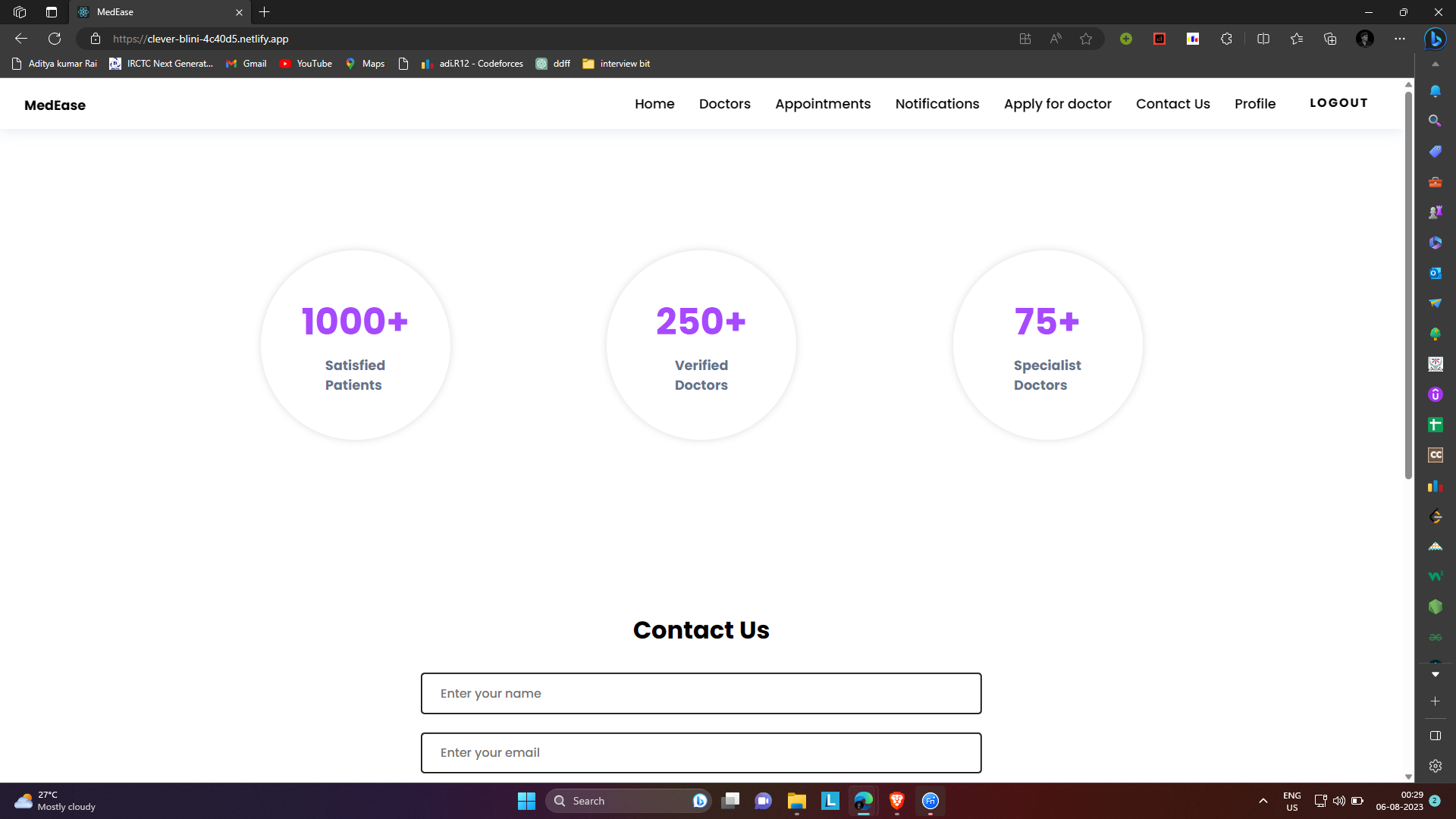Toggle split screen icon in browser toolbar
Screen dimensions: 1456x819
(x=1263, y=39)
